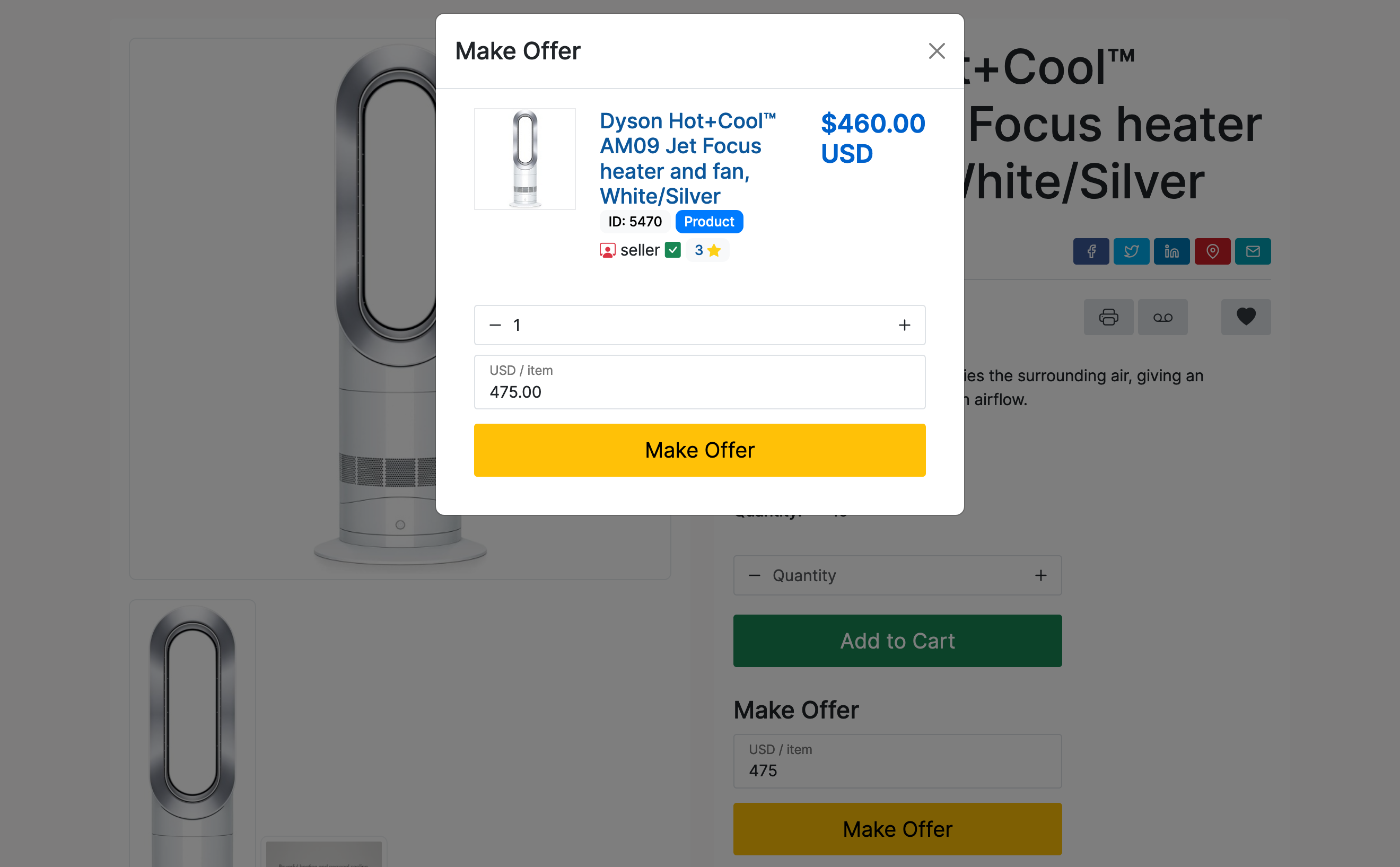This screenshot has height=867, width=1400.
Task: Increase offer quantity with plus icon
Action: pos(904,325)
